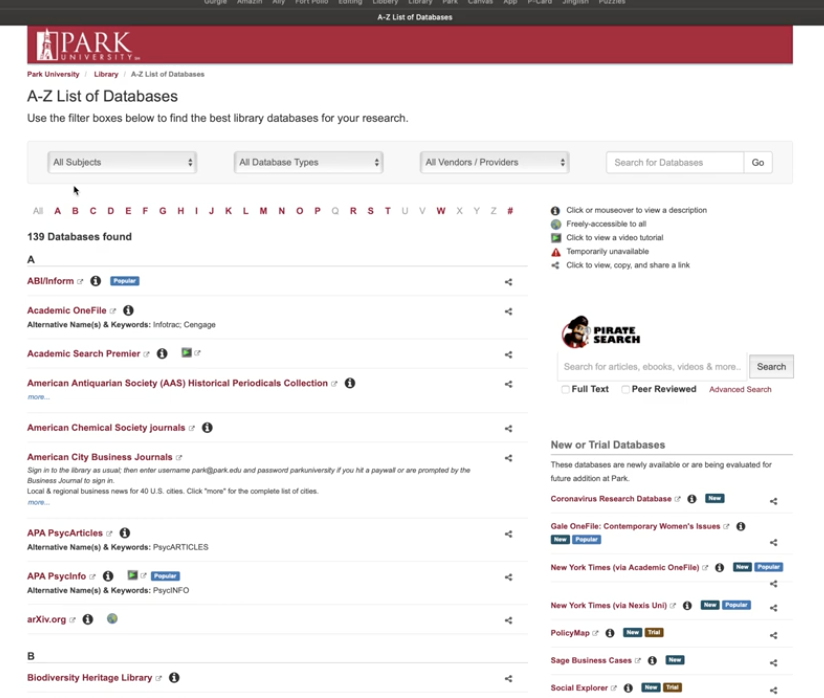Viewport: 824px width, 698px height.
Task: Go to Park University breadcrumb link
Action: (x=53, y=74)
